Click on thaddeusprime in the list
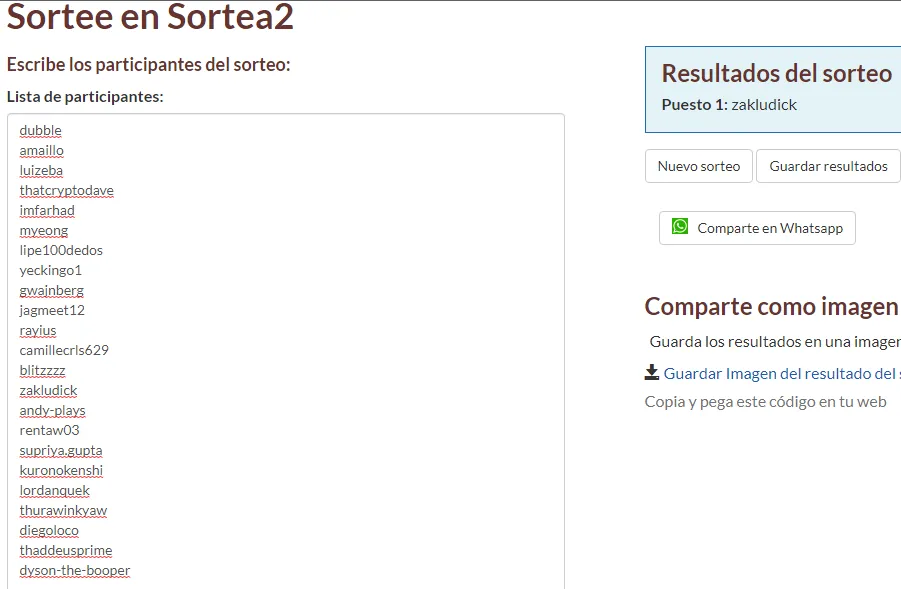Image resolution: width=901 pixels, height=589 pixels. (66, 550)
